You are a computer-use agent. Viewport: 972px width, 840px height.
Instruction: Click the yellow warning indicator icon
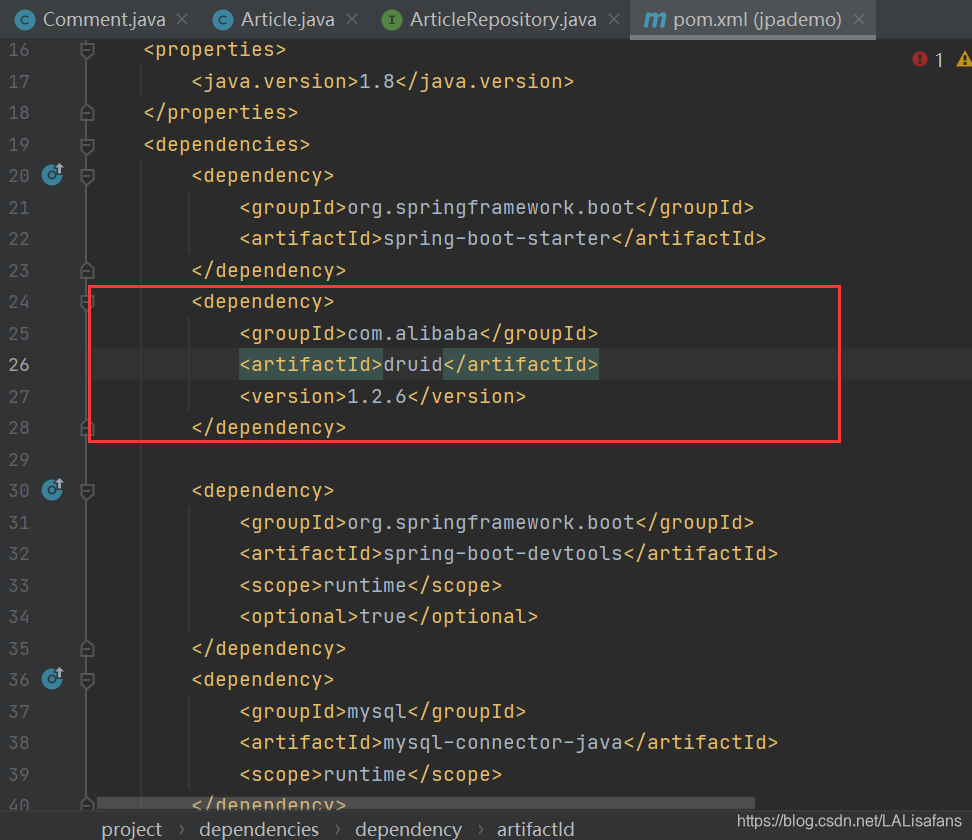click(x=964, y=59)
